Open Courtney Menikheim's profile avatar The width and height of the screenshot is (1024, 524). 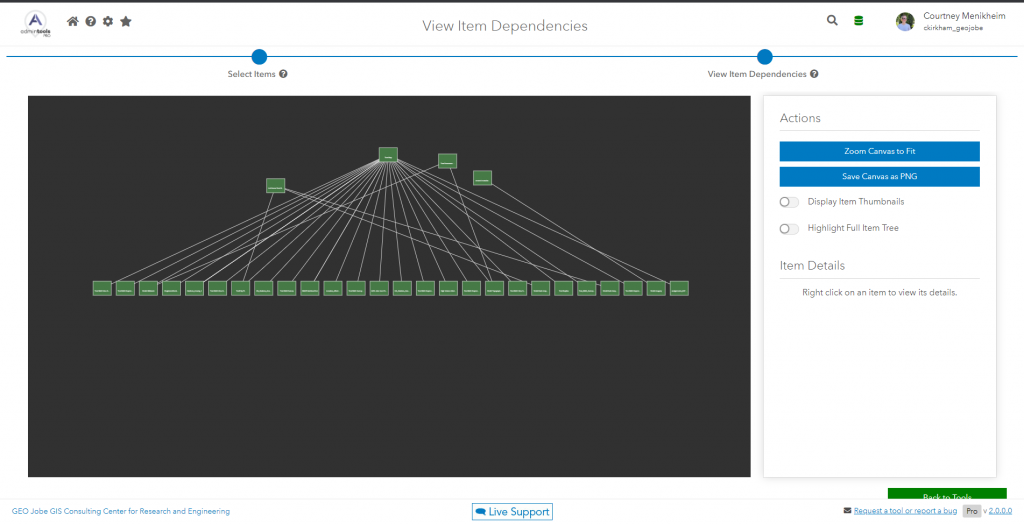coord(905,22)
